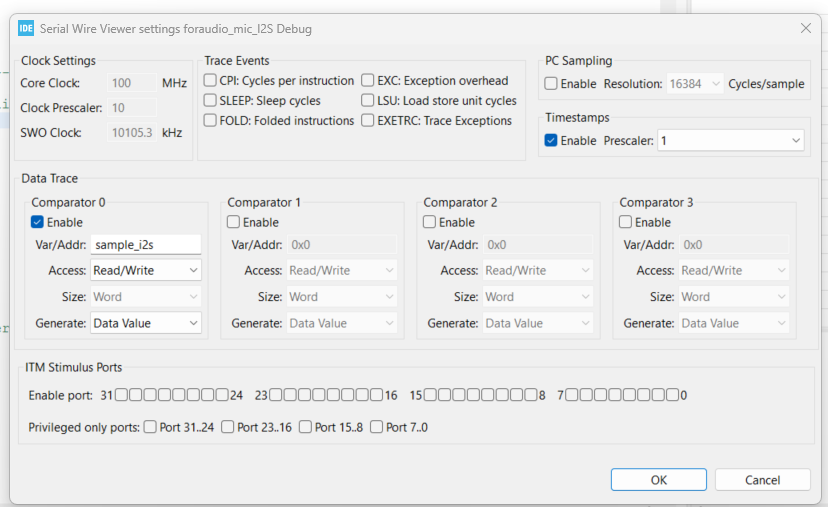
Task: Click the Cancel button
Action: [x=762, y=480]
